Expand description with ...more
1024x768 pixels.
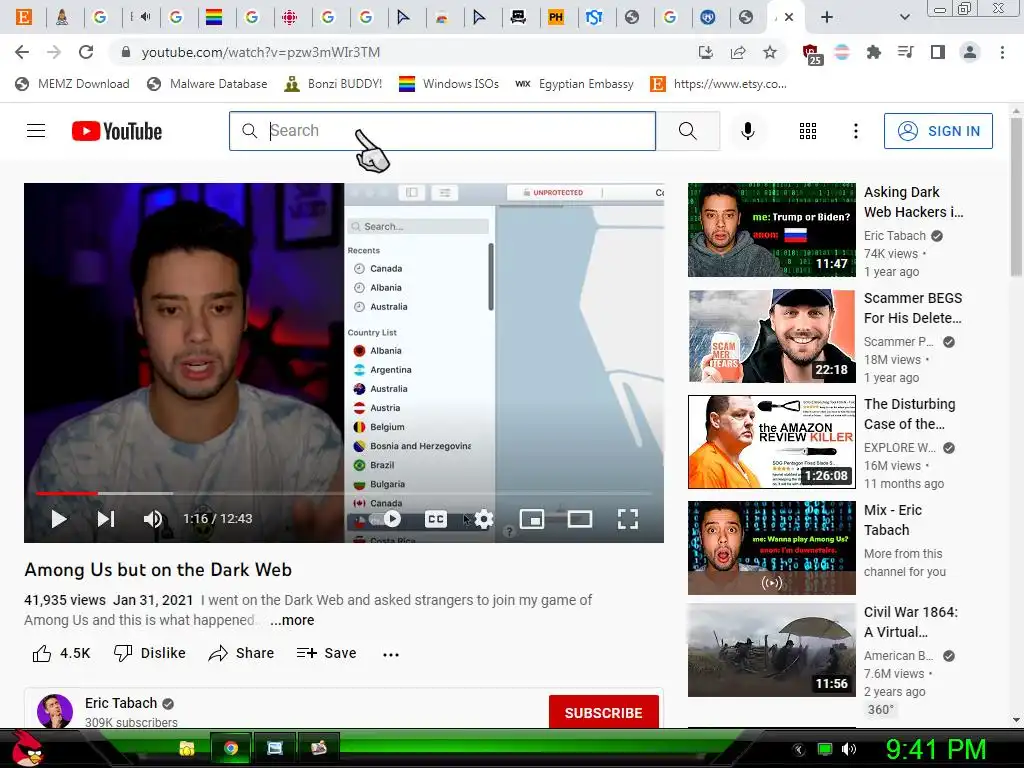pos(292,620)
